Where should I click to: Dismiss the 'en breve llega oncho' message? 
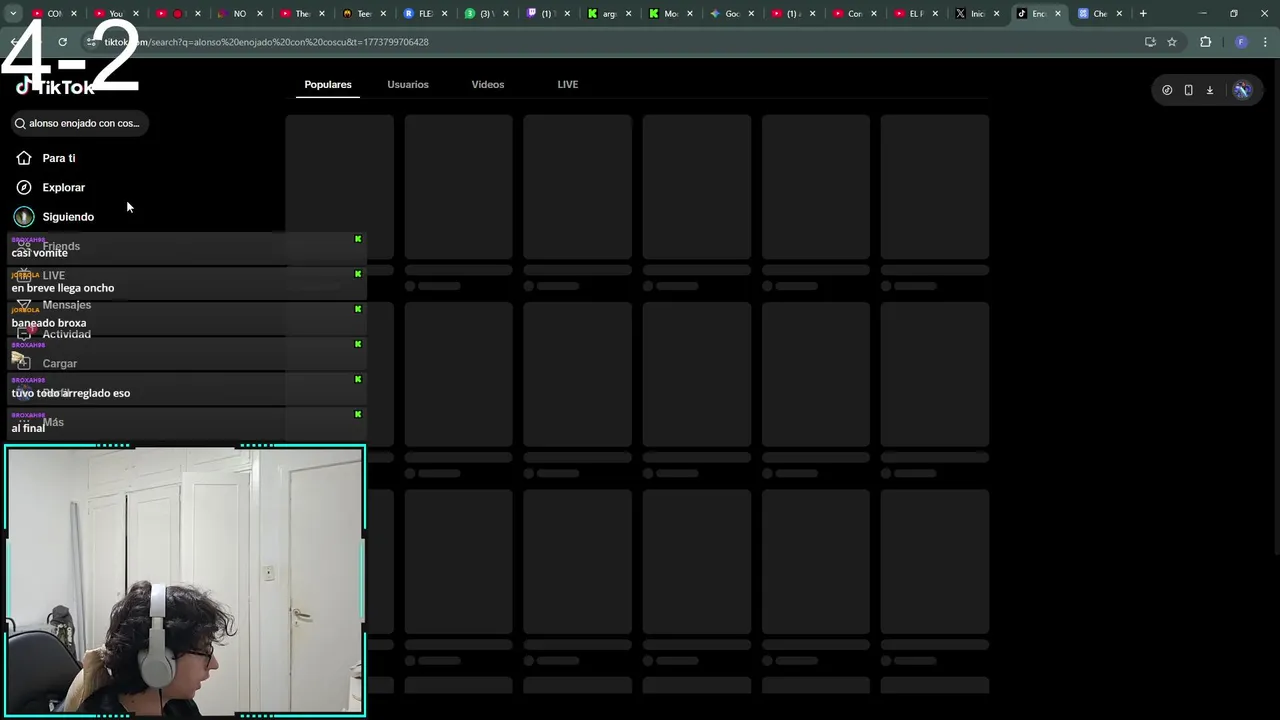pos(358,274)
